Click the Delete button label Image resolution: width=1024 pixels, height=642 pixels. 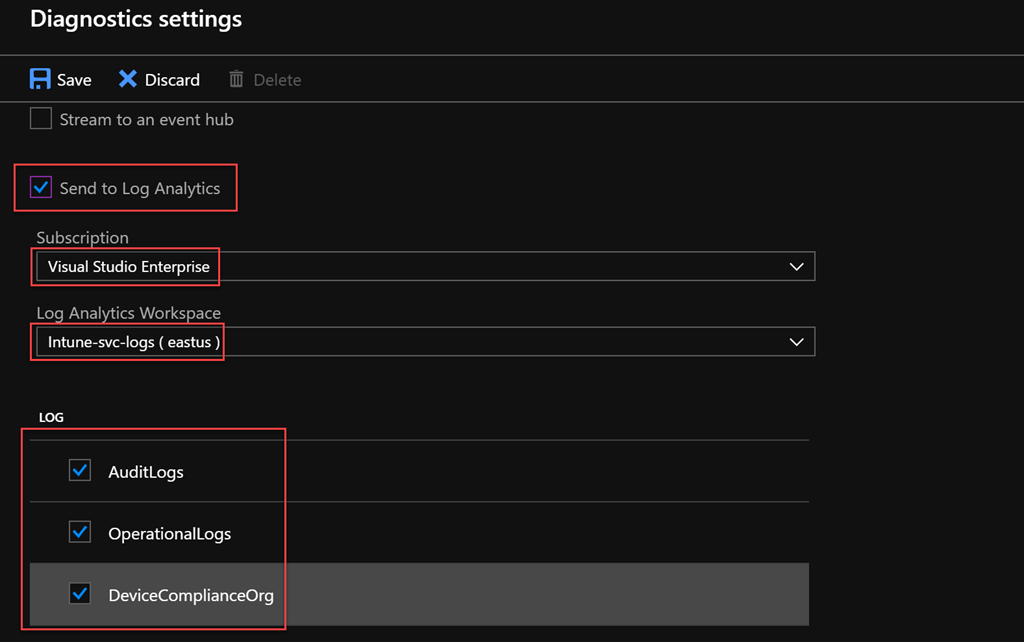click(277, 80)
